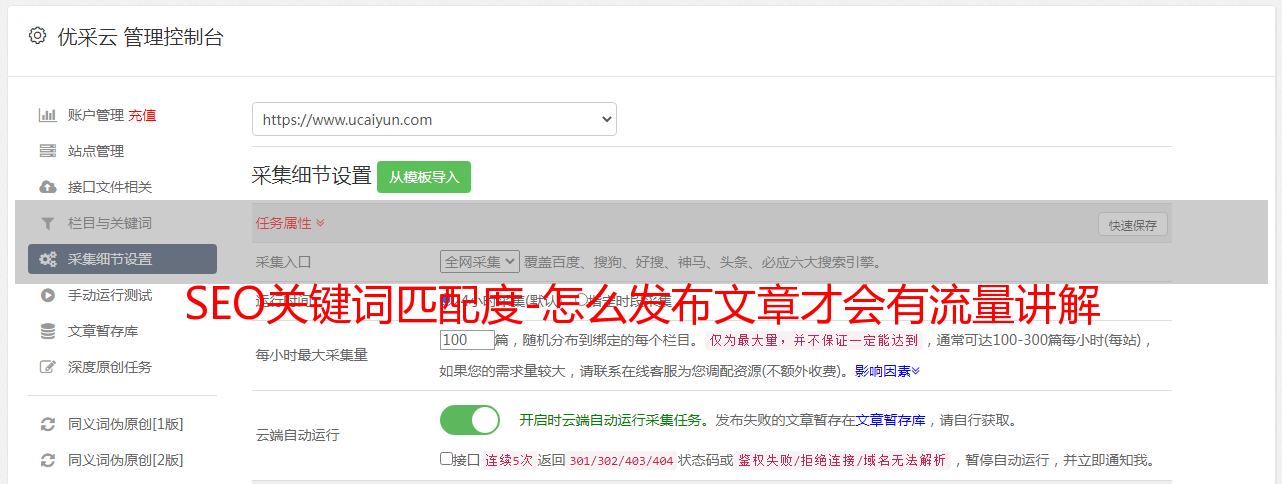This screenshot has width=1282, height=484.
Task: Click the 快速保存 button
Action: pos(1132,225)
